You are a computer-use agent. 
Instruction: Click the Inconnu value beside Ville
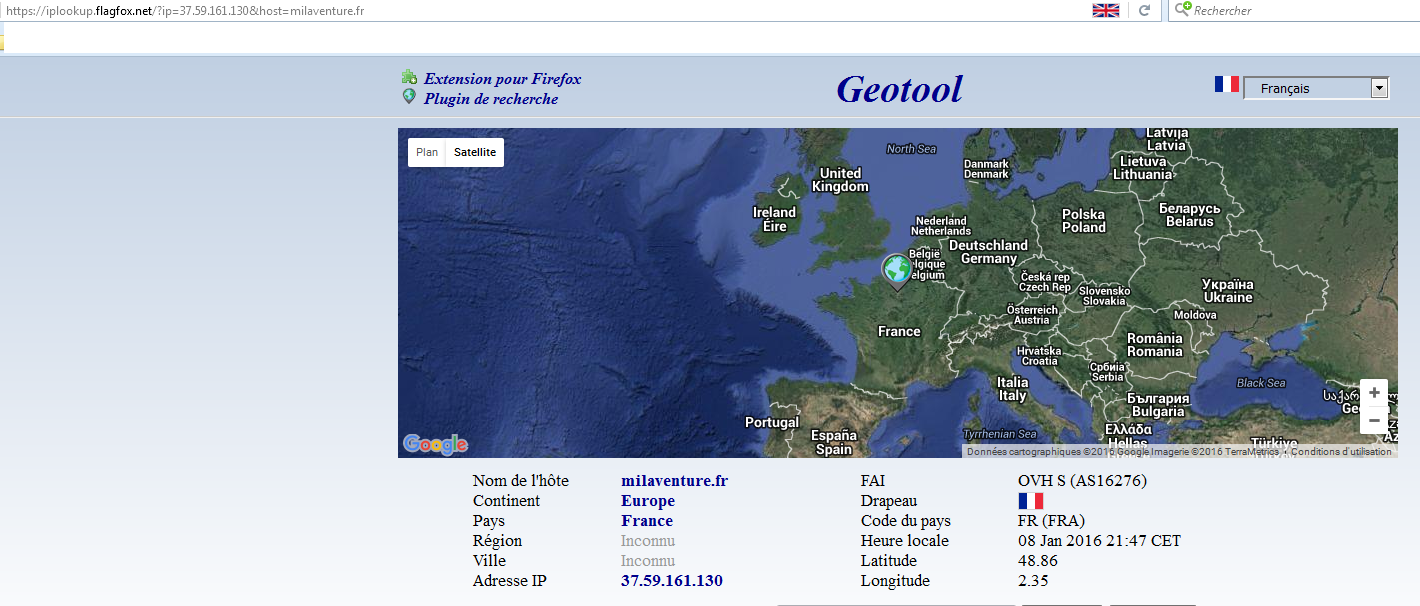[648, 561]
